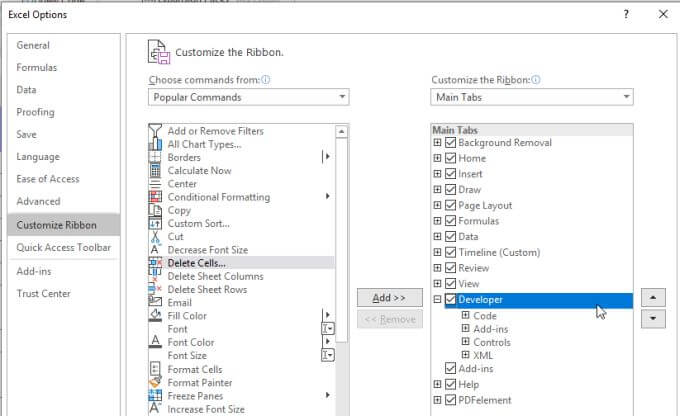Click the Calculate Now calculator icon
The height and width of the screenshot is (416, 680).
coord(155,170)
